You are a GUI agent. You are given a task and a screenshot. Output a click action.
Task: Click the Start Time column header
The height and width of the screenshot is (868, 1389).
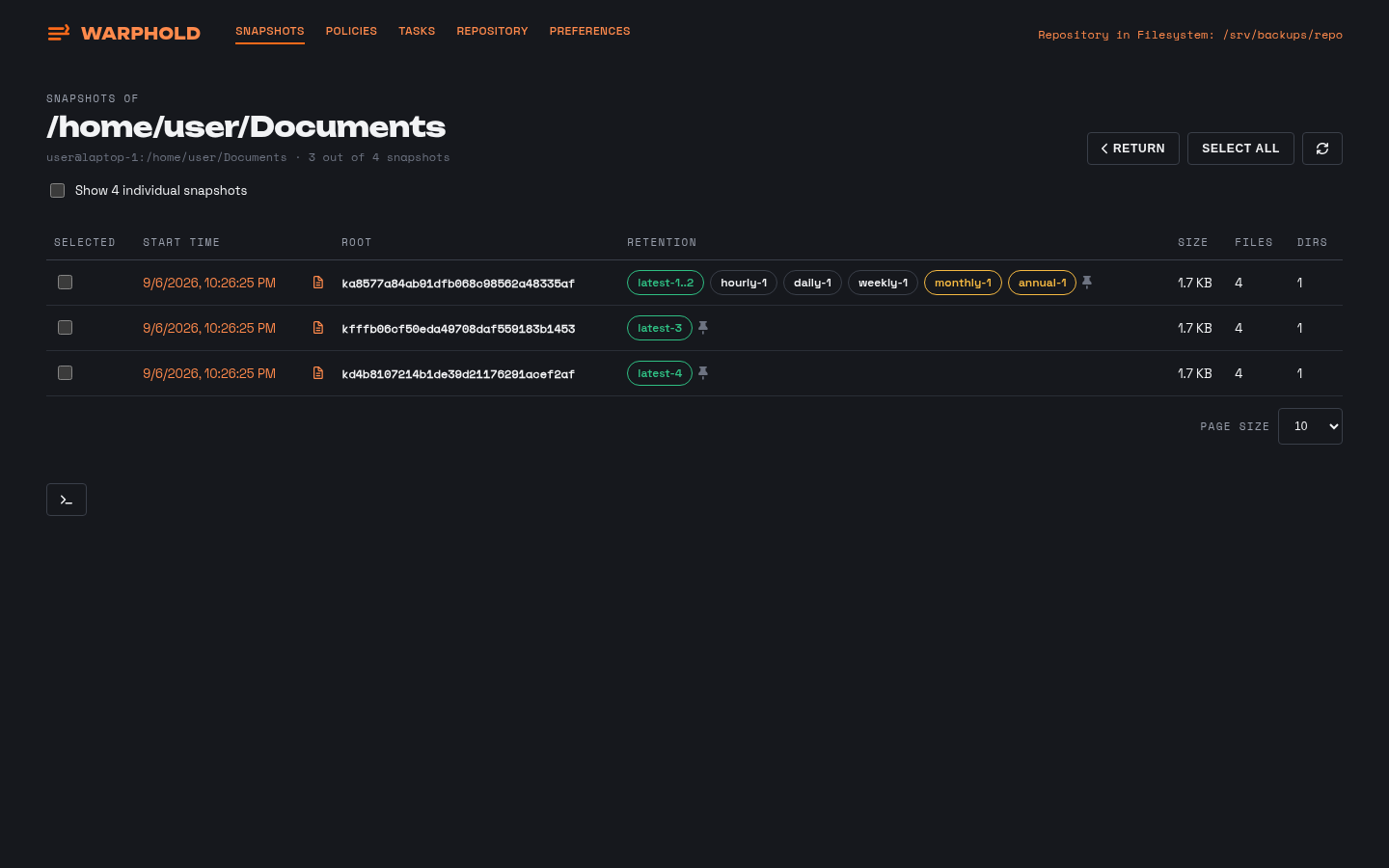(x=181, y=242)
